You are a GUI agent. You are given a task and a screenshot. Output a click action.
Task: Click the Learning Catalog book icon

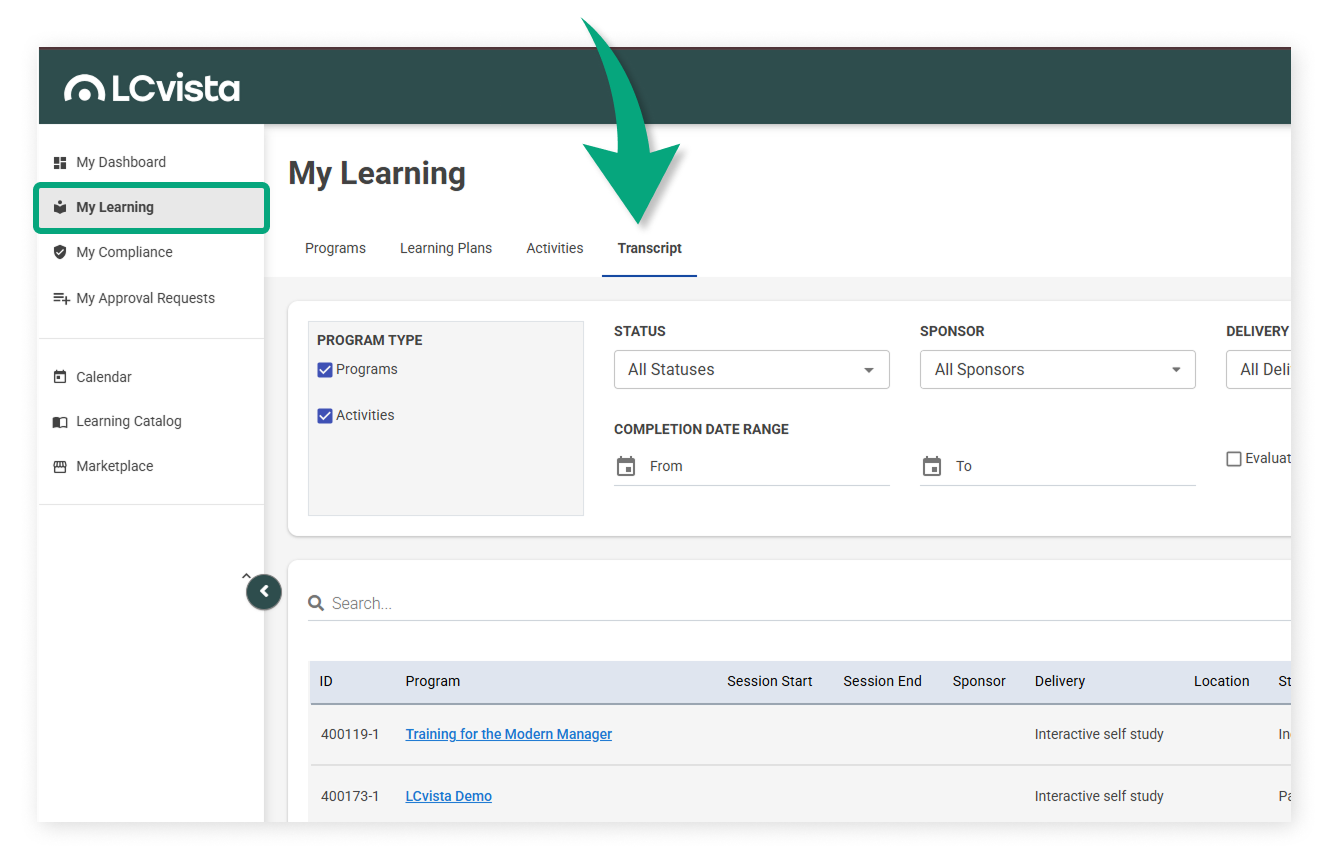(60, 422)
